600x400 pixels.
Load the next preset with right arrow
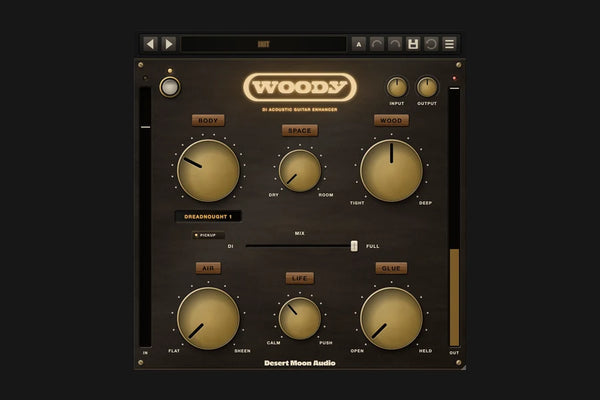pyautogui.click(x=169, y=44)
